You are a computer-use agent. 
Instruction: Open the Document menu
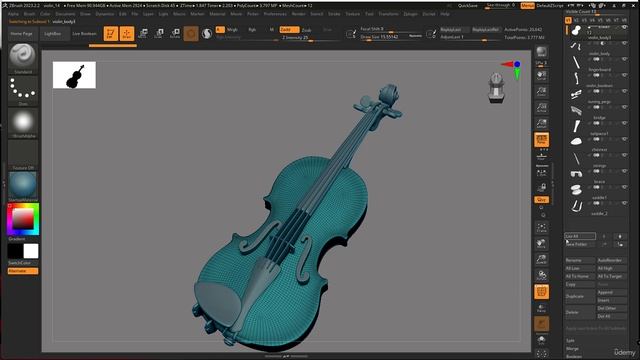click(65, 14)
